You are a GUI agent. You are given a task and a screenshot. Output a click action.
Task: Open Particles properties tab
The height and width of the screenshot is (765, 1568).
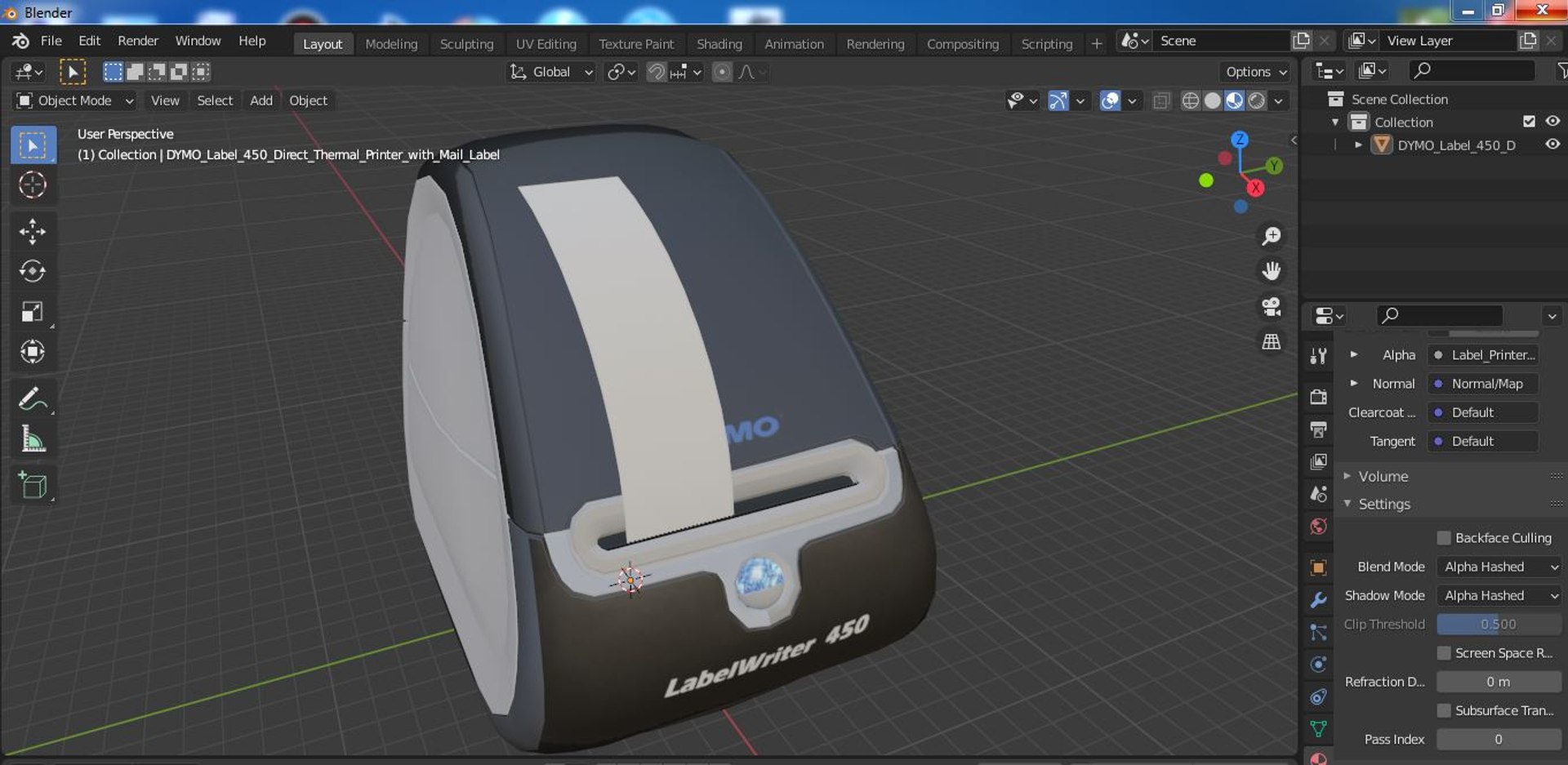[1318, 633]
